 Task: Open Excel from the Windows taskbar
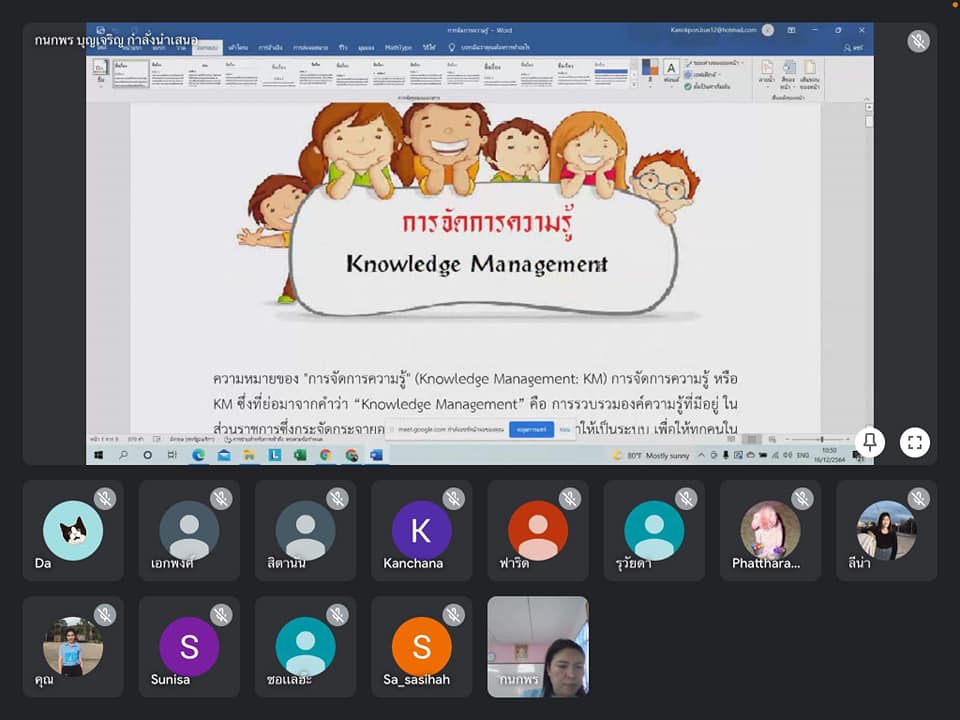tap(299, 455)
